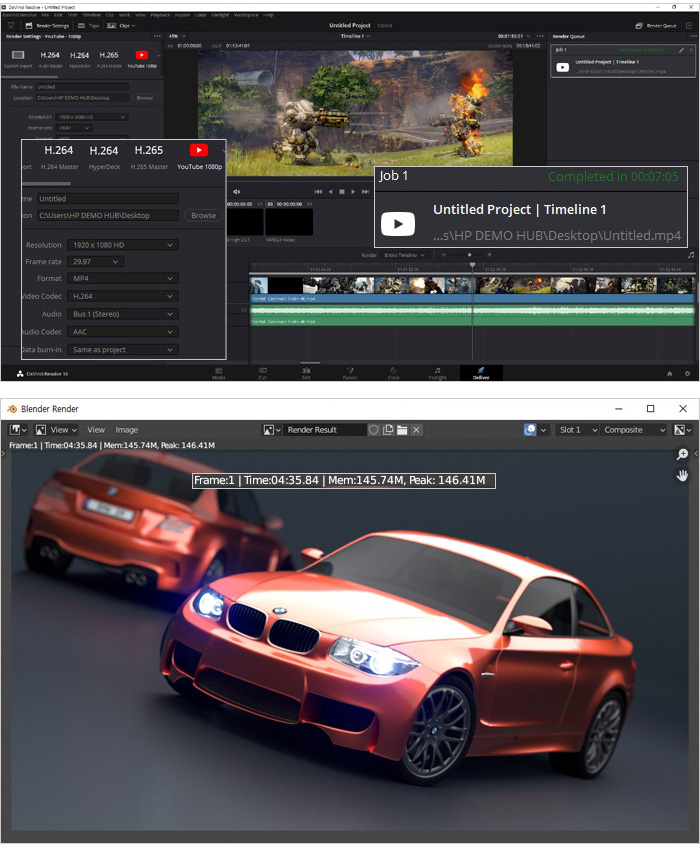Open the Resolution dropdown in the Render Settings panel
700x848 pixels.
pos(91,117)
